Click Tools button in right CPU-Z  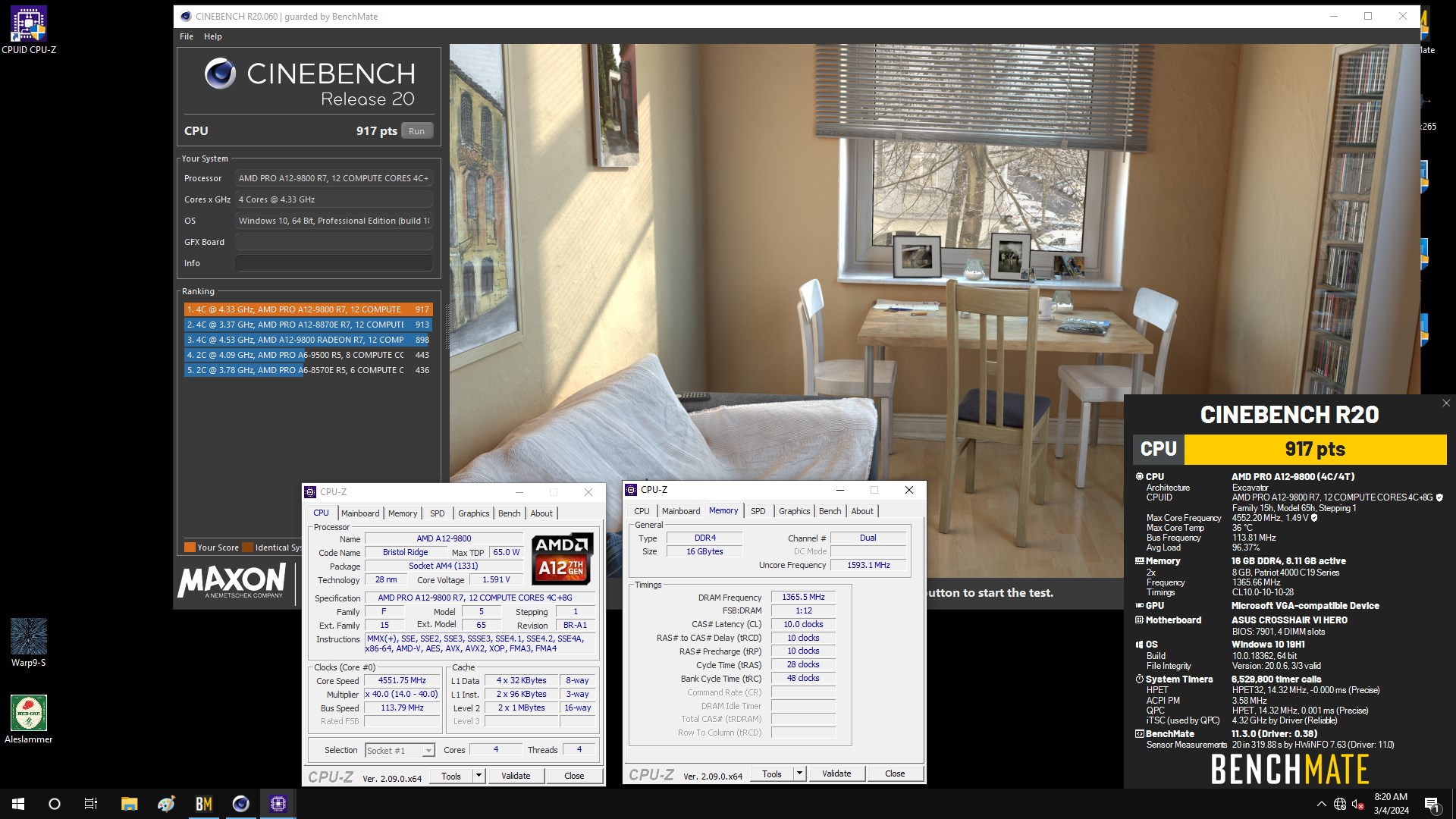tap(772, 773)
